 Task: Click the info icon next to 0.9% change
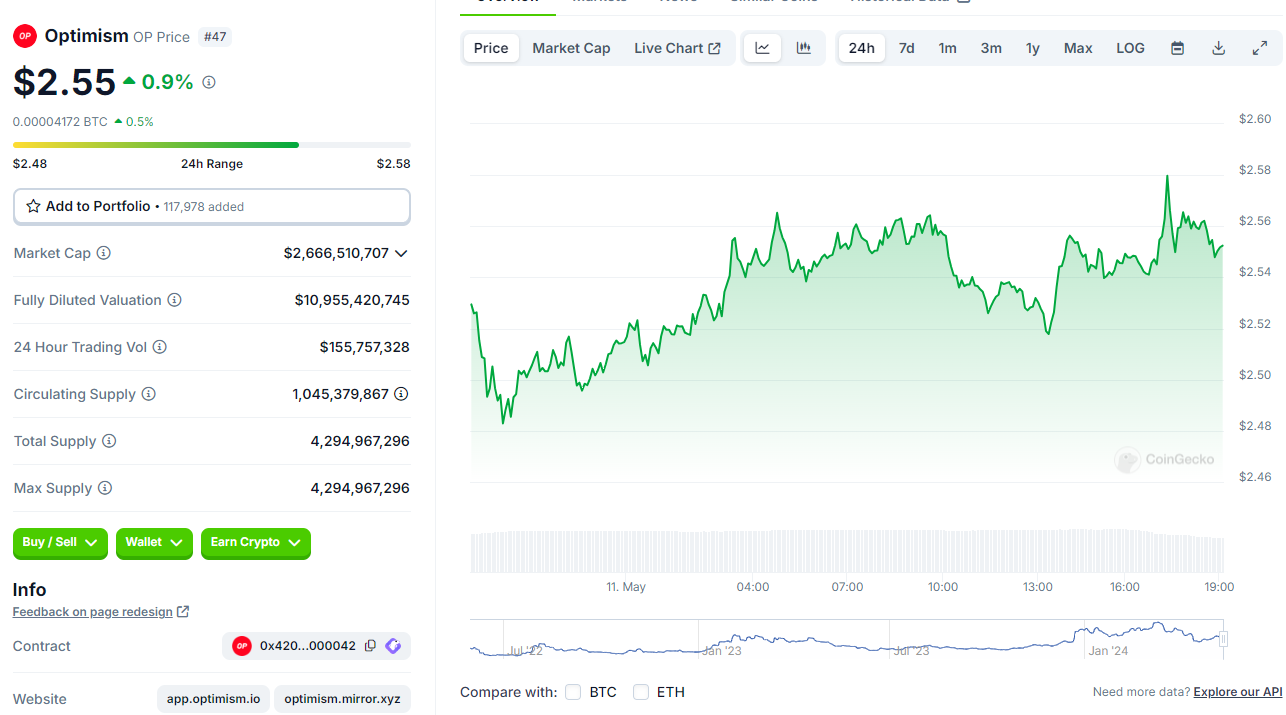pyautogui.click(x=209, y=82)
